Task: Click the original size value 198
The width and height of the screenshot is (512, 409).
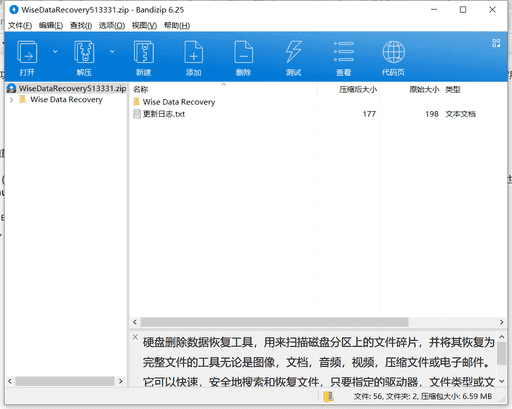Action: click(x=432, y=114)
